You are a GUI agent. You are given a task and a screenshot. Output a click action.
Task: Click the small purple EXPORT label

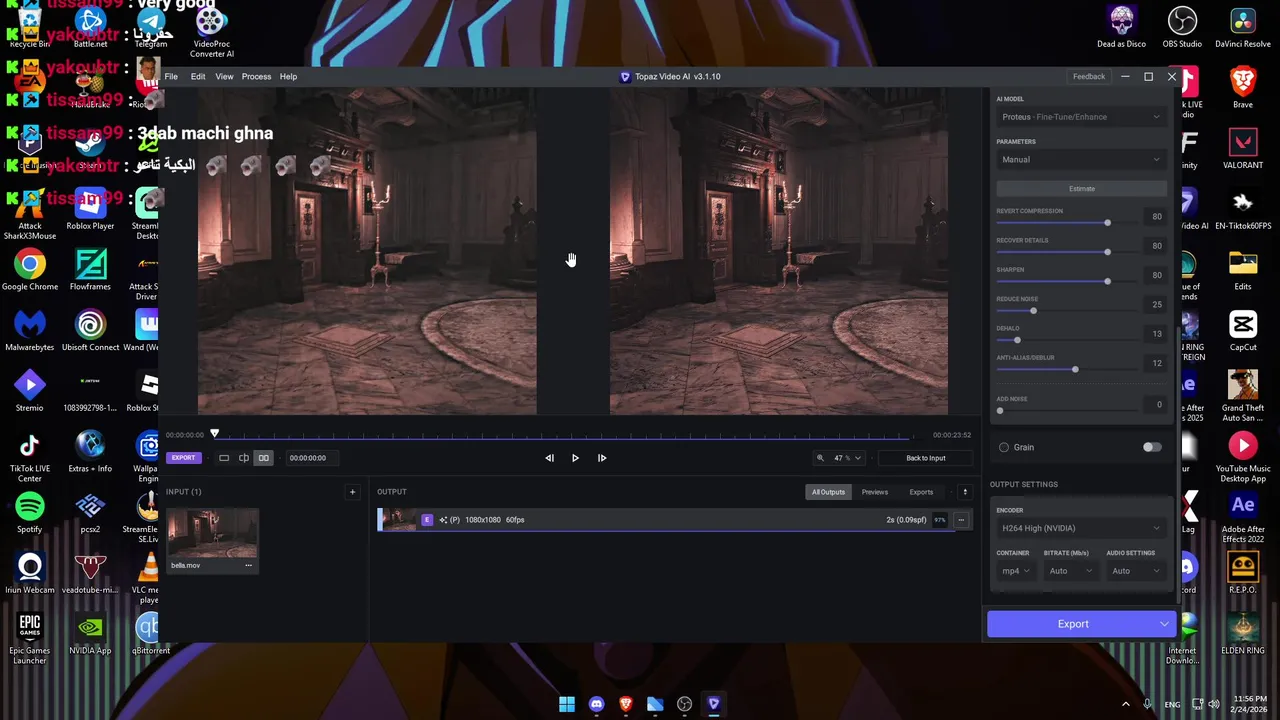183,458
